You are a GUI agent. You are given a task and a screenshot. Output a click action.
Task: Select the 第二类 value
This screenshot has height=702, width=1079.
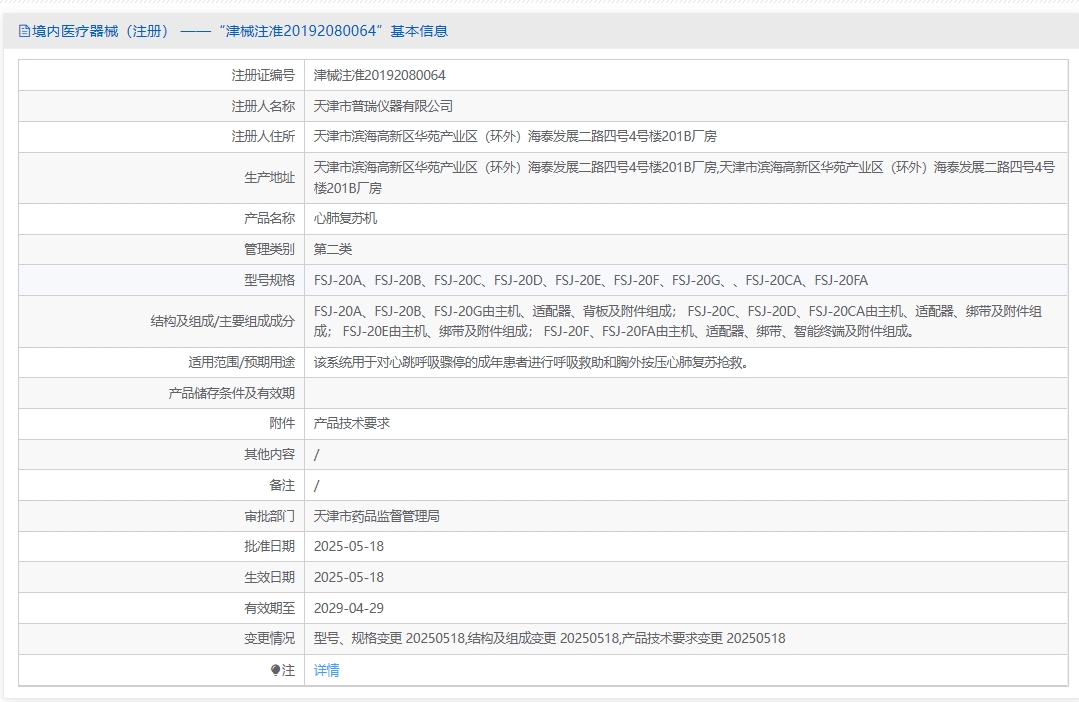(x=333, y=249)
